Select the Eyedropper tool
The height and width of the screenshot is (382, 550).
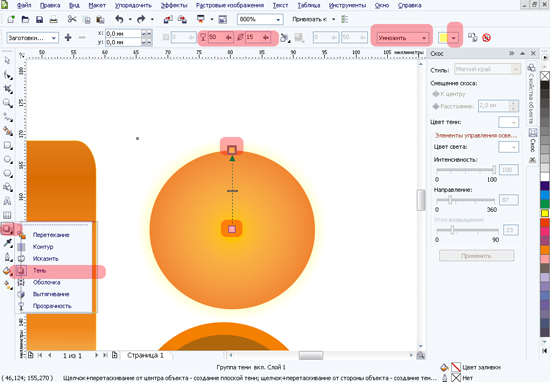7,243
